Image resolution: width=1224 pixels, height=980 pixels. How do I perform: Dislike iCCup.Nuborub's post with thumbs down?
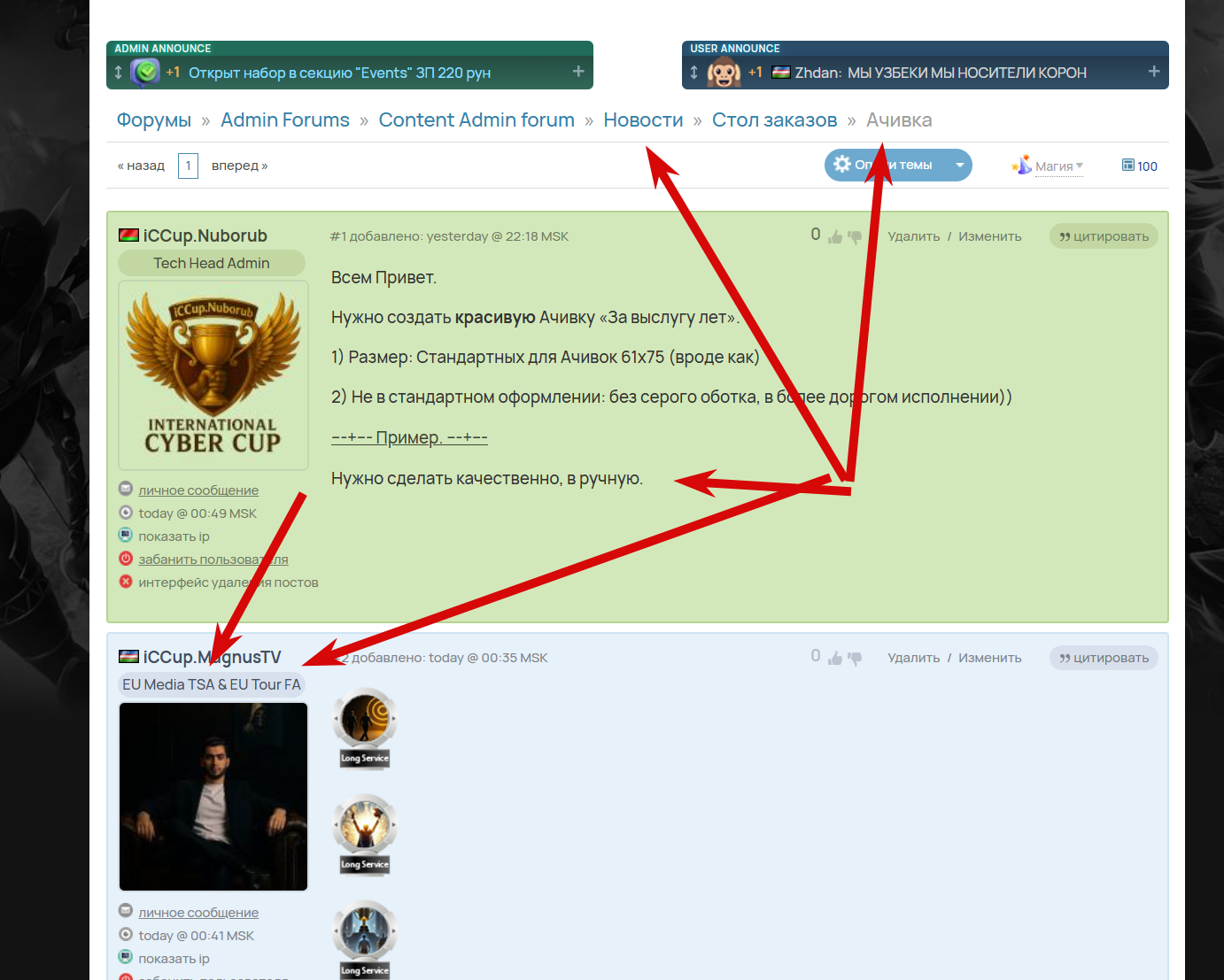[855, 236]
